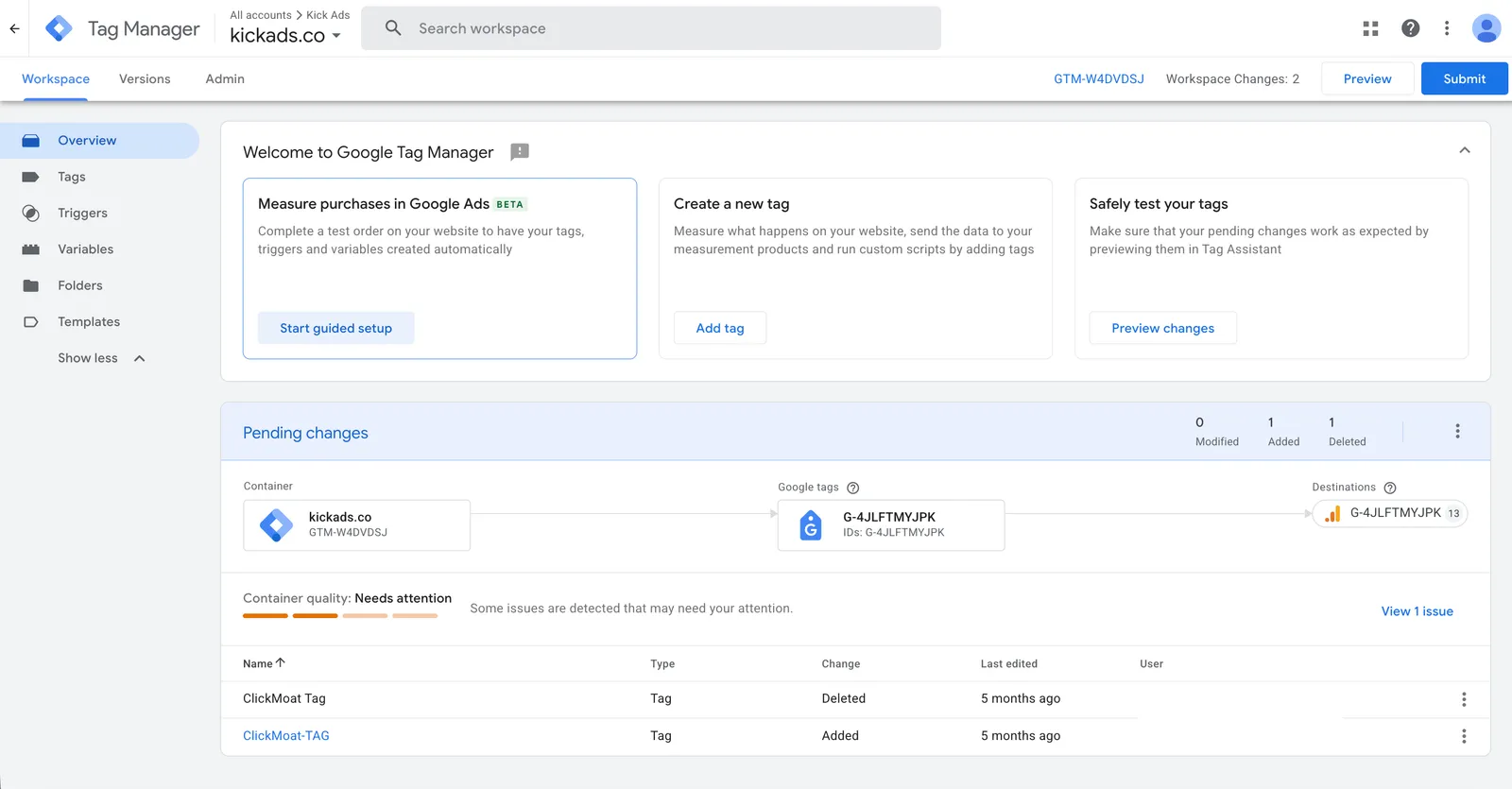This screenshot has width=1512, height=789.
Task: Click the Pending changes heading
Action: tap(305, 433)
